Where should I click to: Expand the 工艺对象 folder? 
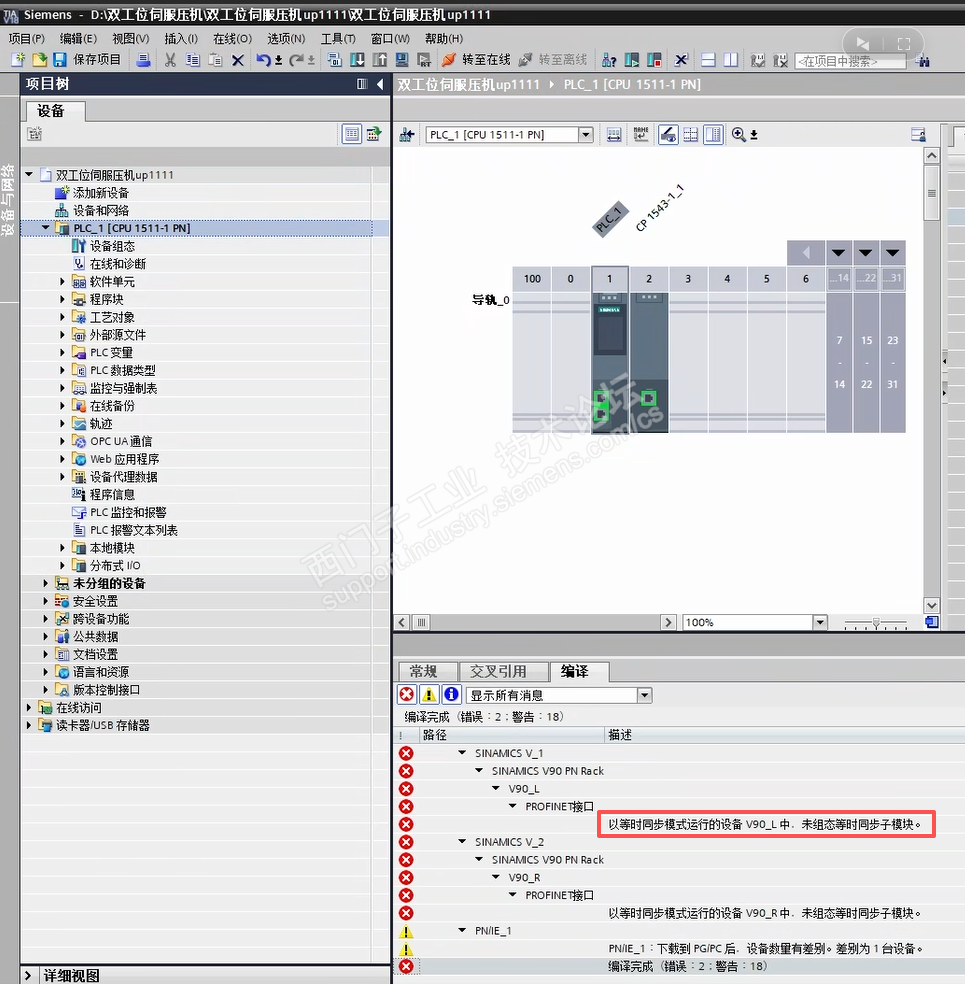(x=62, y=317)
